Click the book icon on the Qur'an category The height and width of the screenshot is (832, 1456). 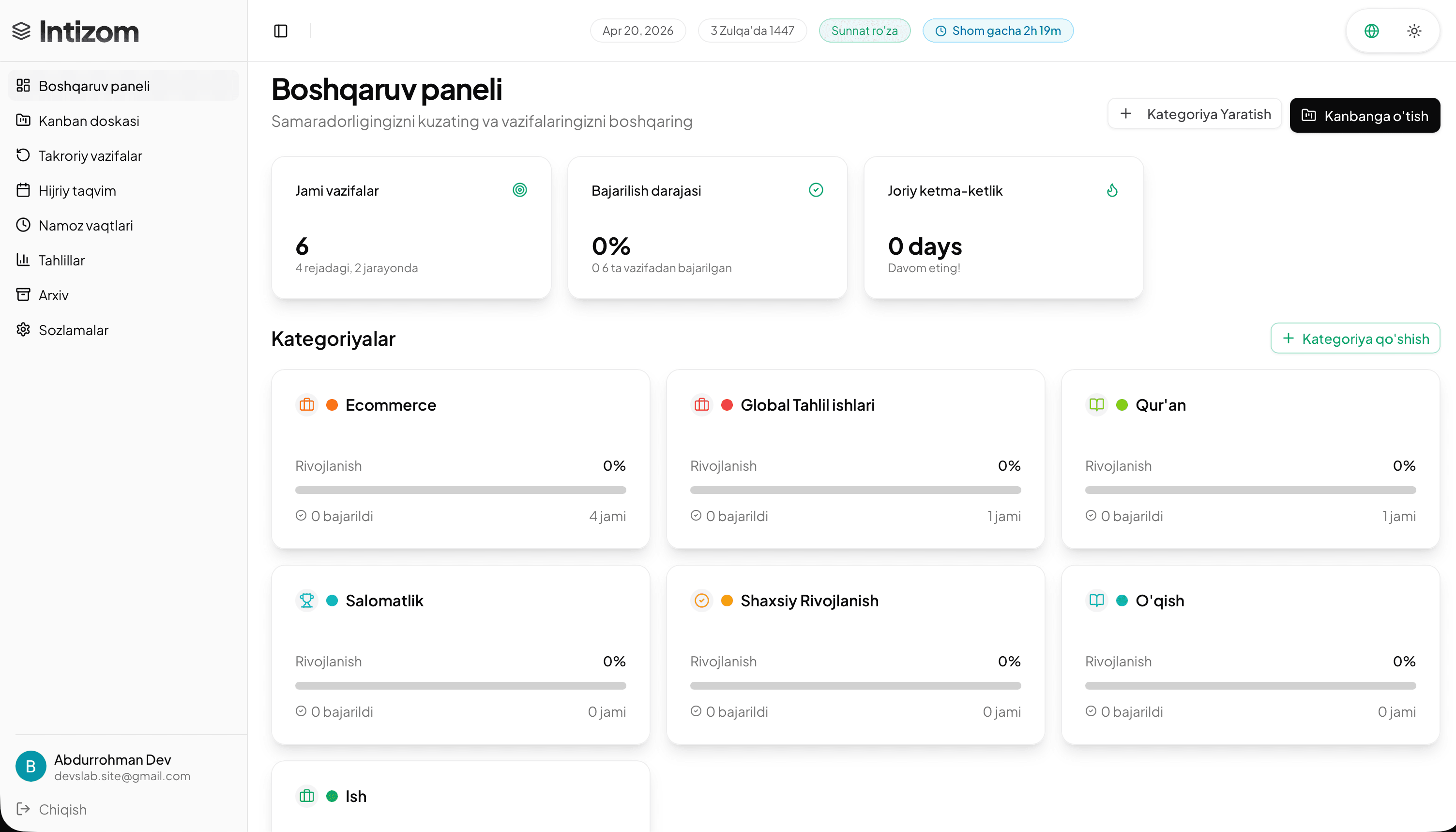(x=1097, y=404)
